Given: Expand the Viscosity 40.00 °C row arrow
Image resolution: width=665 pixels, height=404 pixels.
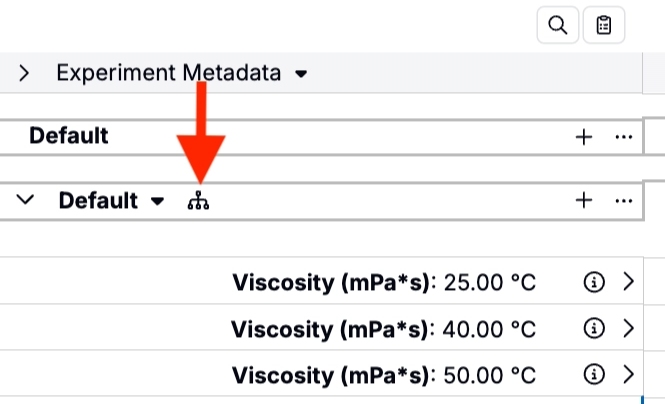Looking at the screenshot, I should click(629, 328).
